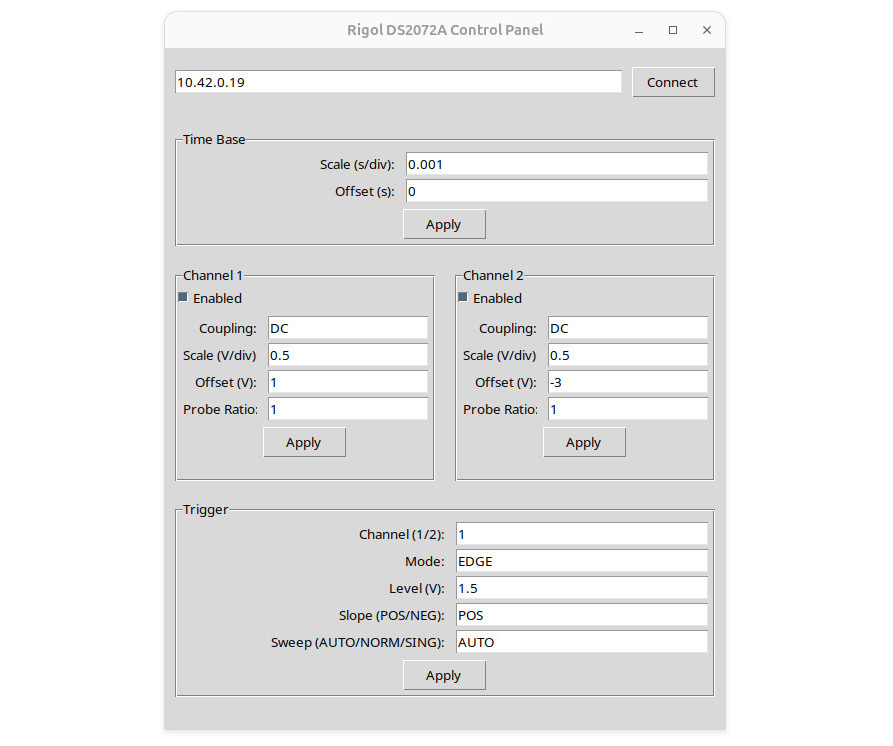Focus the IP address field 10.42.0.19
Viewport: 893px width, 746px height.
(x=398, y=82)
